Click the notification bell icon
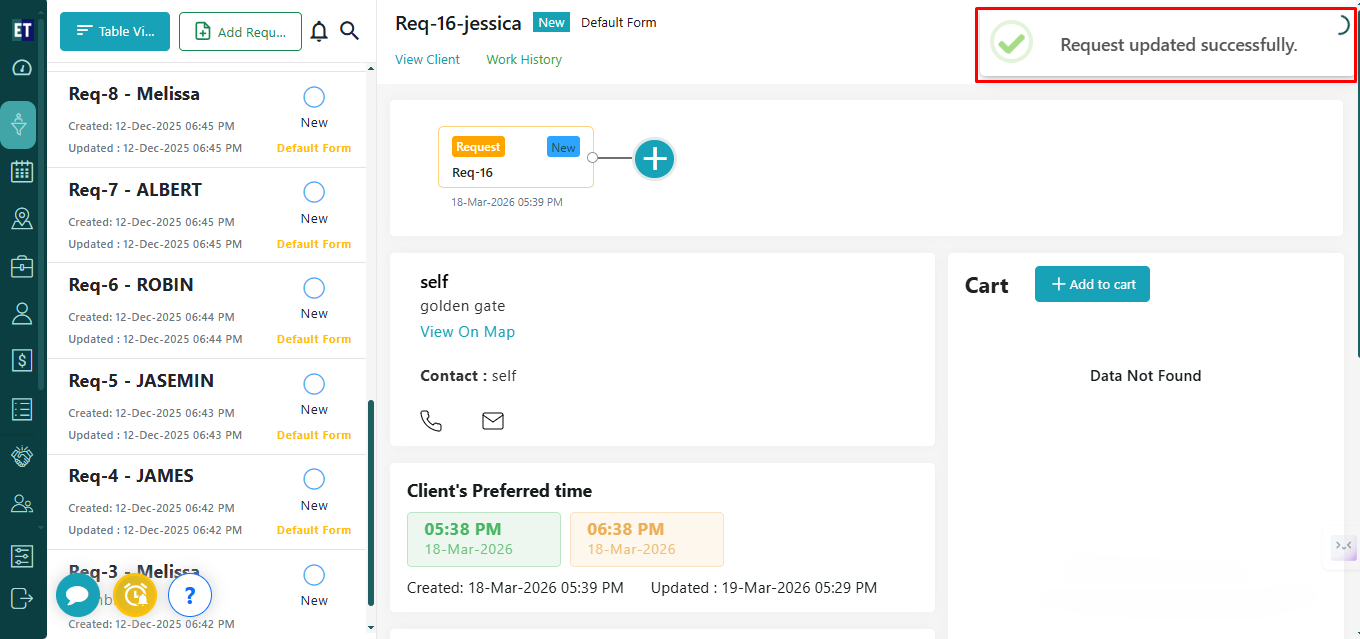 point(319,32)
